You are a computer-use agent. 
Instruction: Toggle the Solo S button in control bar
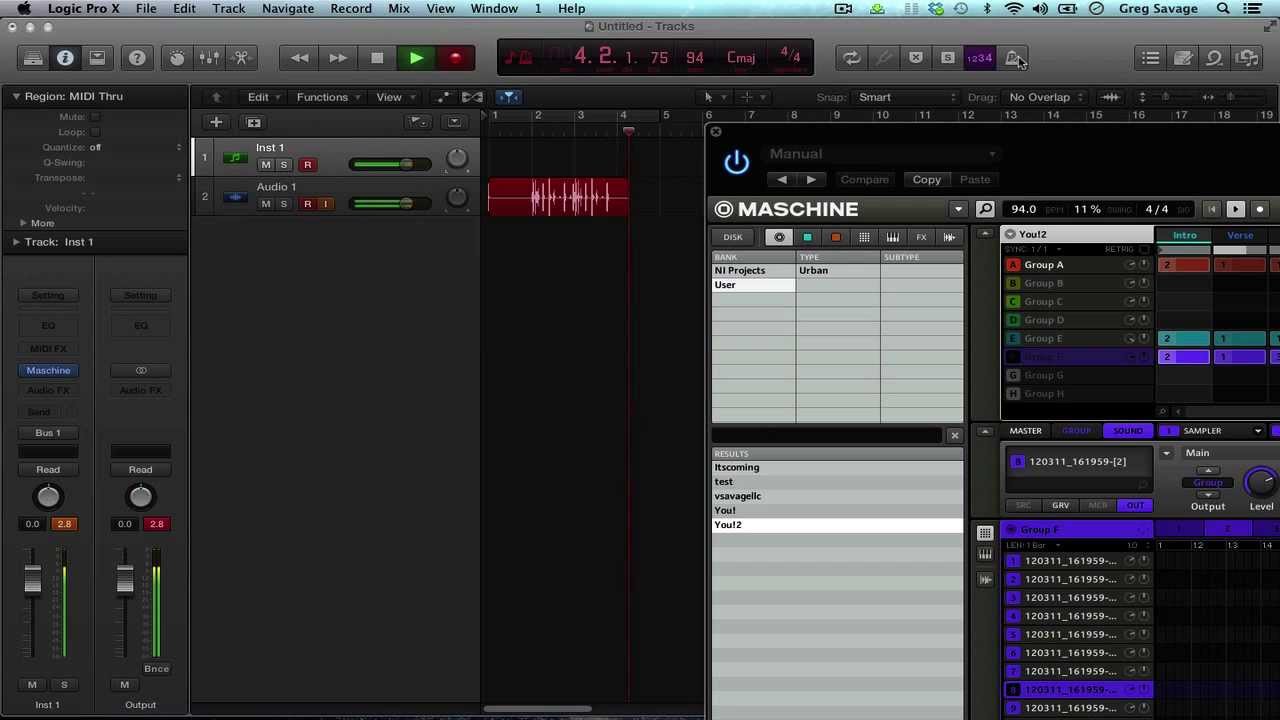[x=947, y=58]
